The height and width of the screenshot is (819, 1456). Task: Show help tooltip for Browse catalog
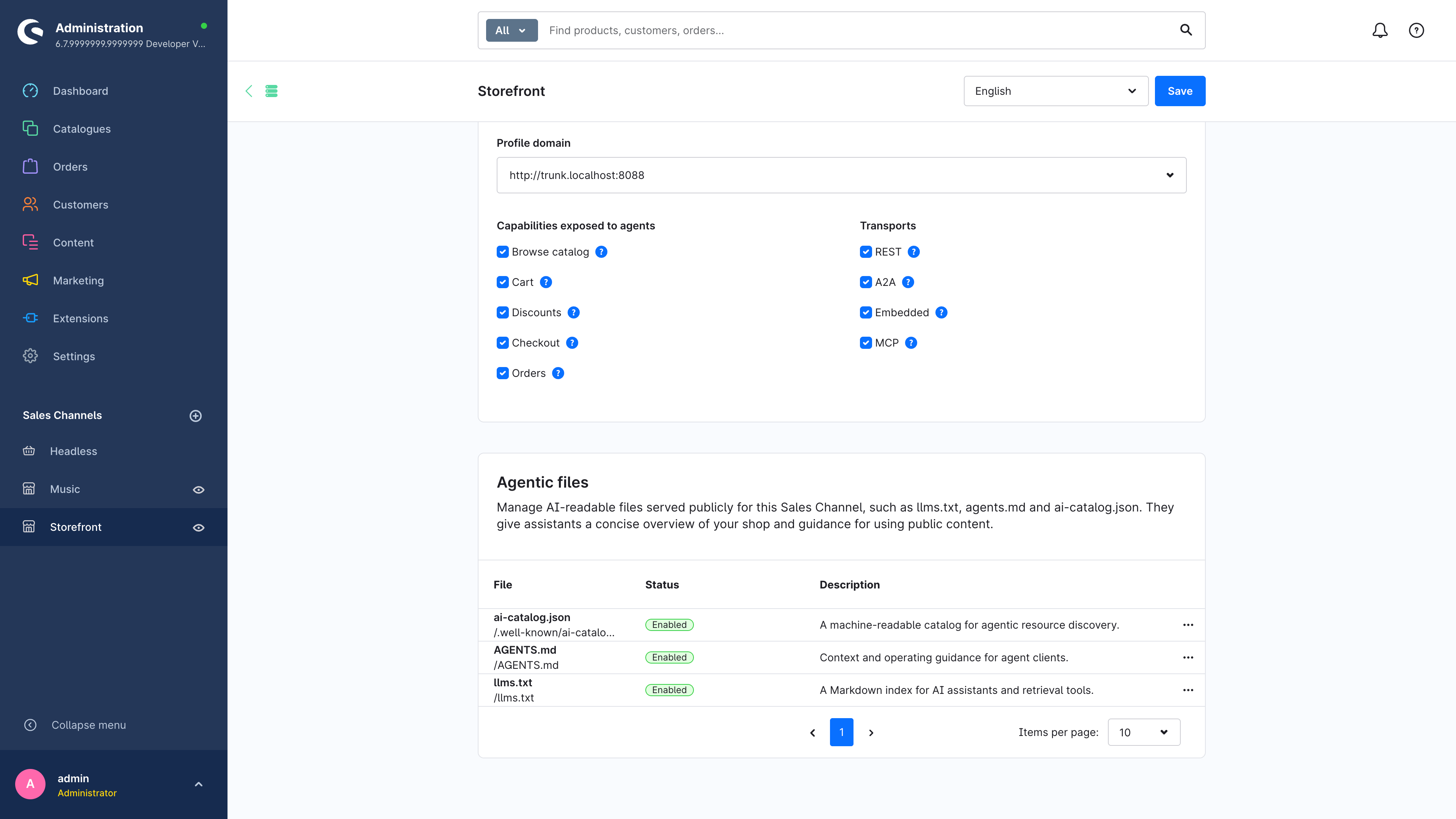601,252
